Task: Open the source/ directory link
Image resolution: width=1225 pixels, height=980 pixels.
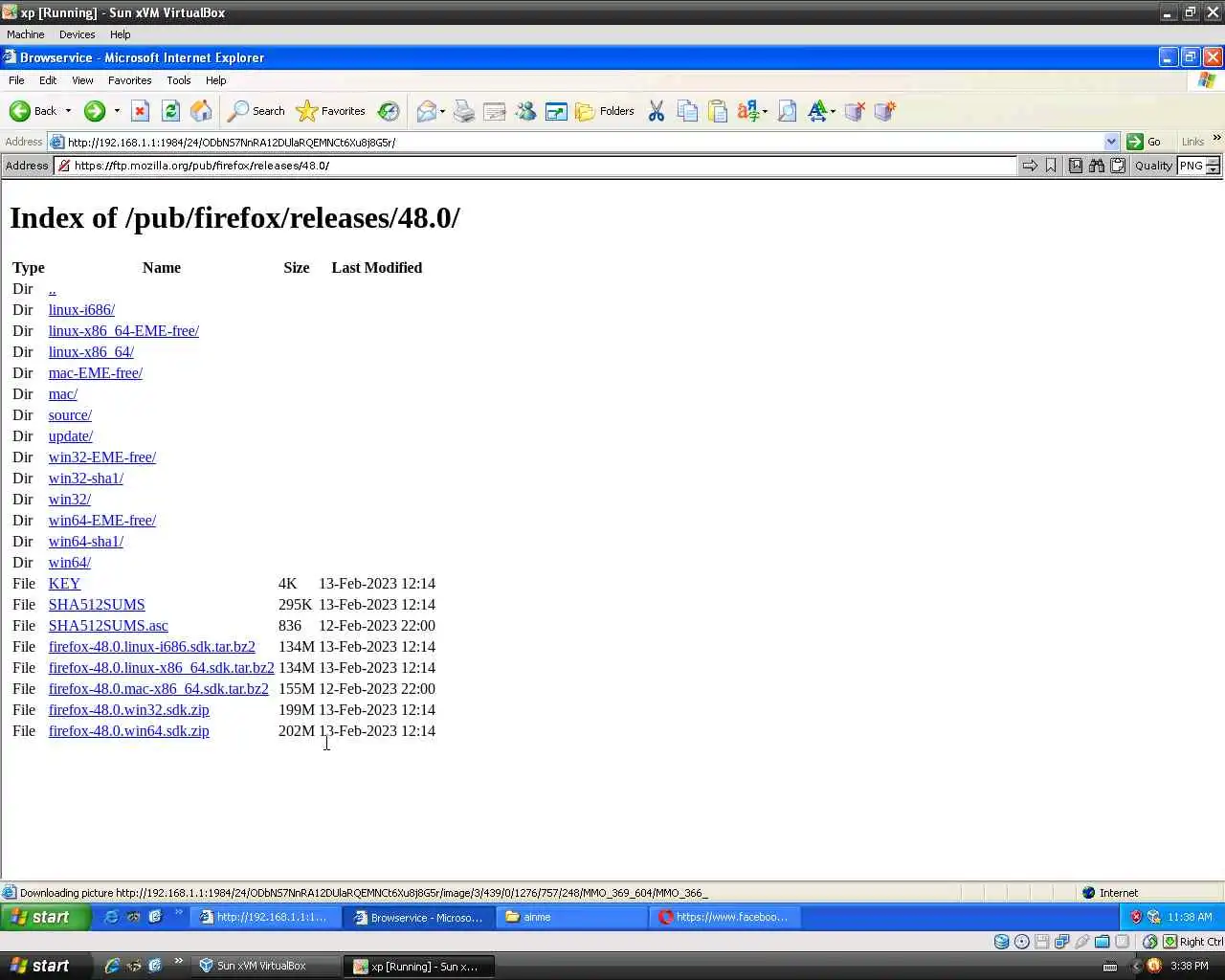Action: point(70,415)
